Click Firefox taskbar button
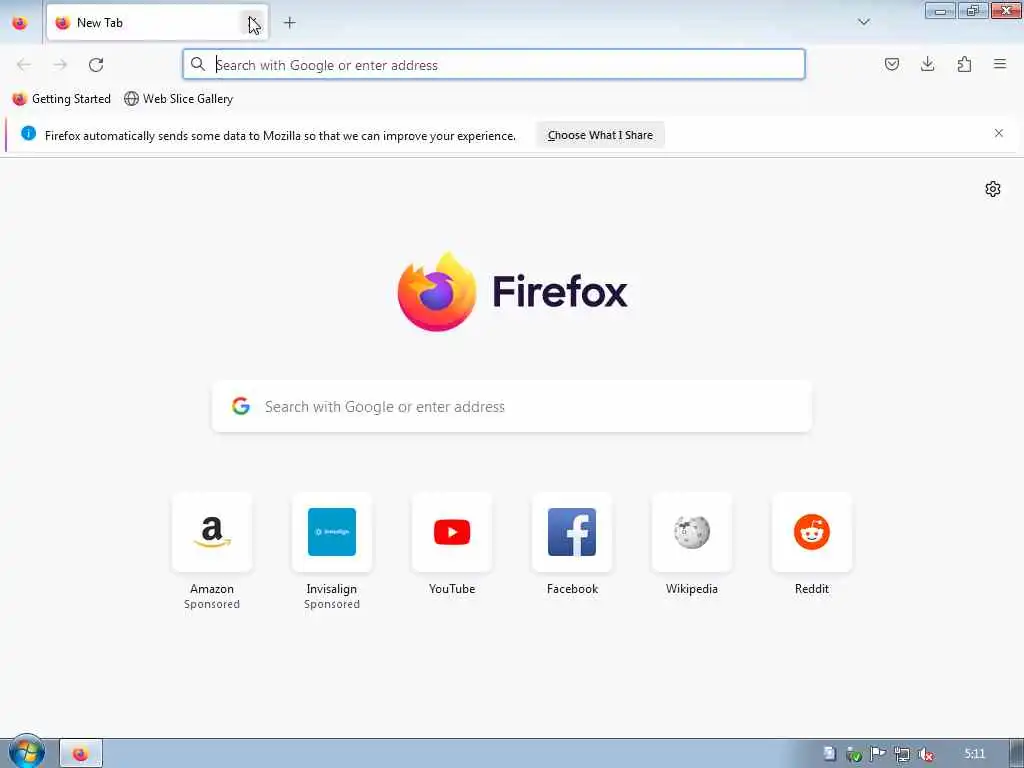This screenshot has height=768, width=1024. [81, 754]
